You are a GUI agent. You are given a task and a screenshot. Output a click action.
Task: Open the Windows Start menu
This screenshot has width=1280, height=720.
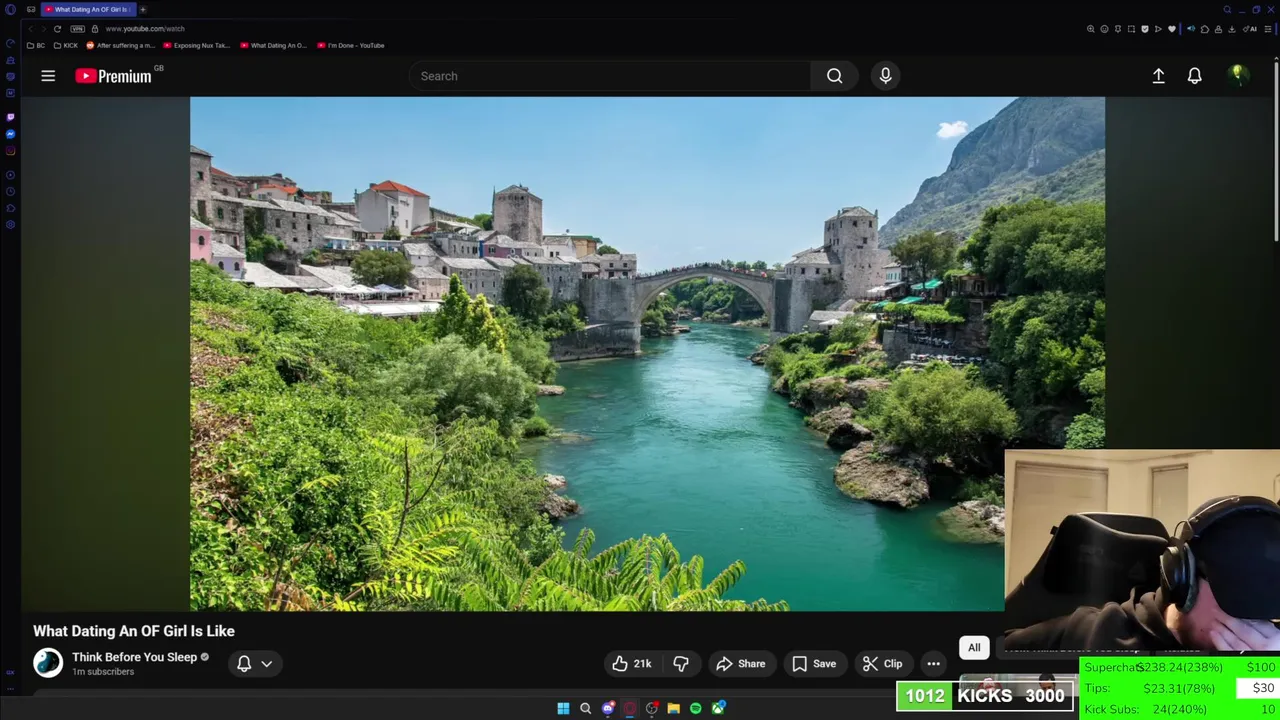[x=563, y=708]
